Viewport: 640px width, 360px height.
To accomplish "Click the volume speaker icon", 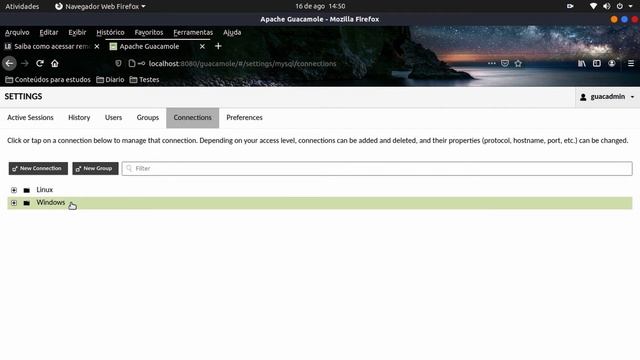I will (607, 6).
